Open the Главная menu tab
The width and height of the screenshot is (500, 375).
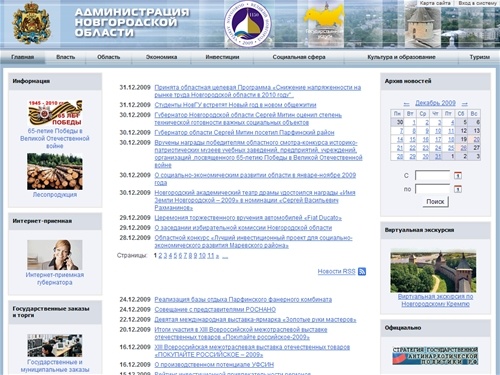click(23, 57)
